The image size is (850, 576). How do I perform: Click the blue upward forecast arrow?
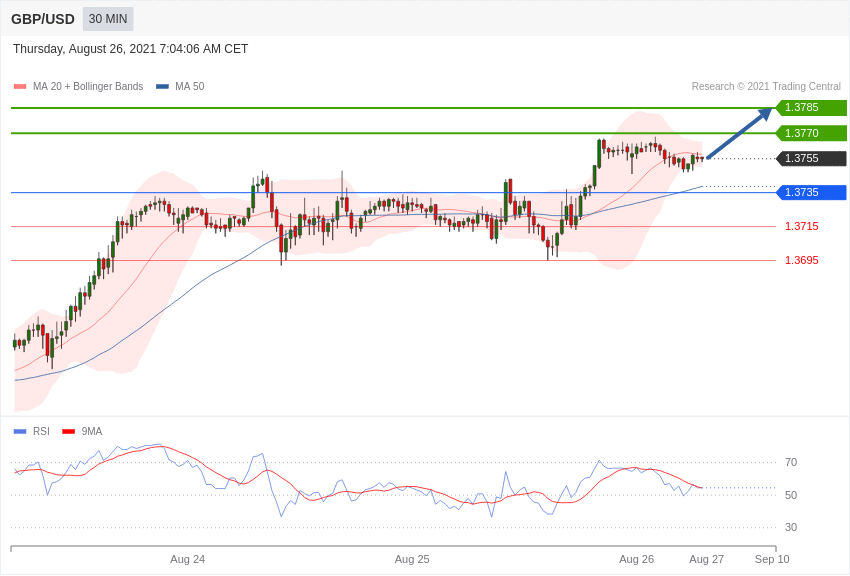[739, 133]
